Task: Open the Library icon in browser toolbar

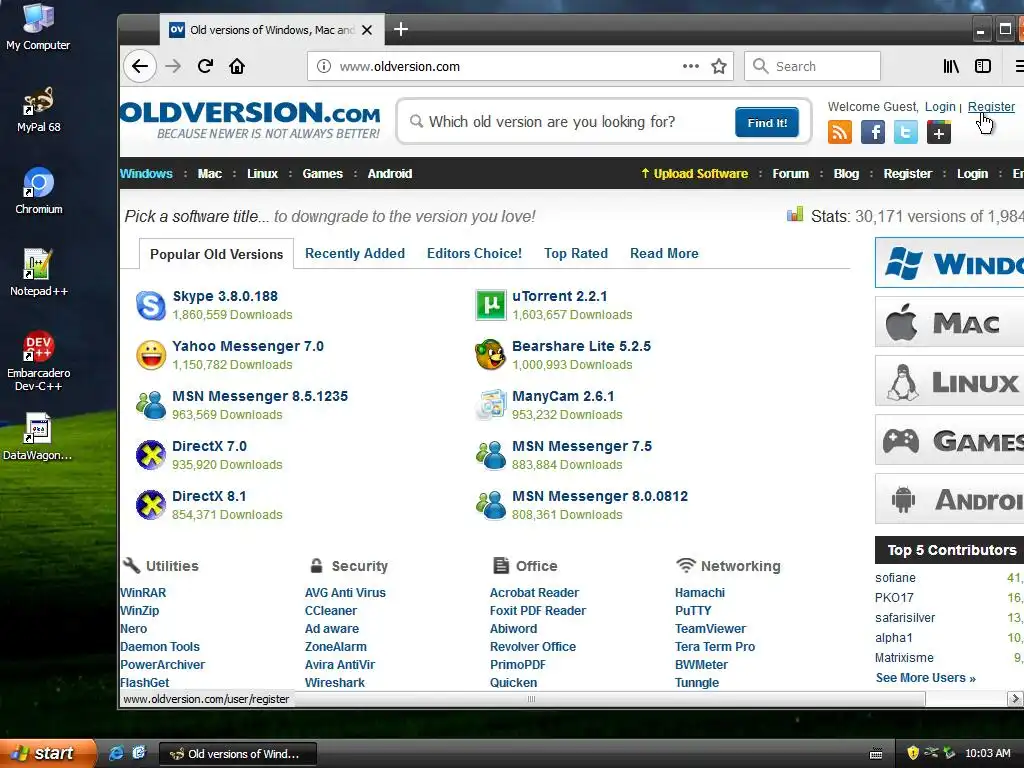Action: tap(951, 66)
